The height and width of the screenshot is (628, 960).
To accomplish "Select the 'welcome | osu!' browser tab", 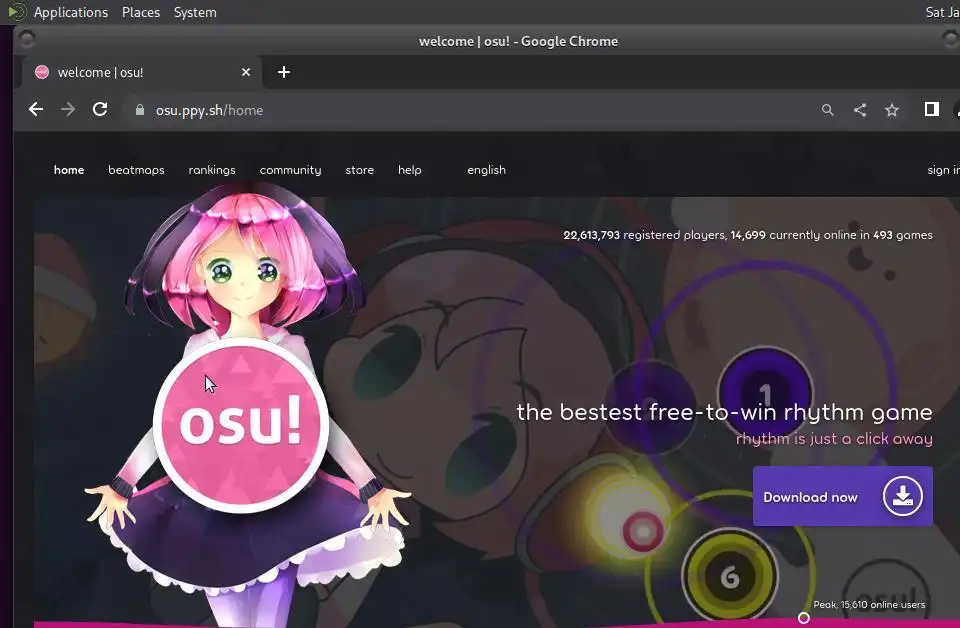I will [x=142, y=72].
